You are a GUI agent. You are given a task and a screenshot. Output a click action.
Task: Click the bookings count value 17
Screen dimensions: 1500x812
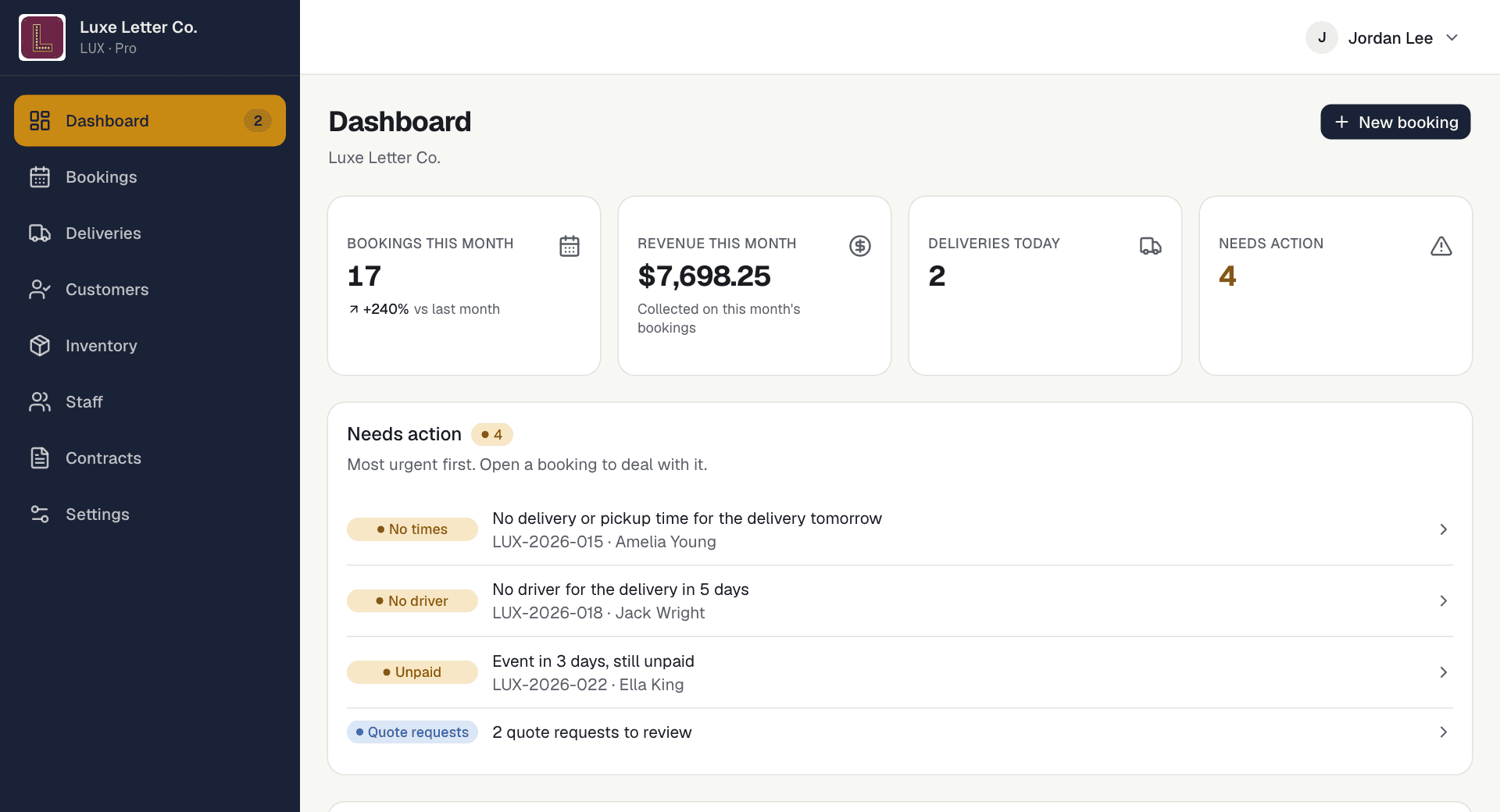pos(364,276)
